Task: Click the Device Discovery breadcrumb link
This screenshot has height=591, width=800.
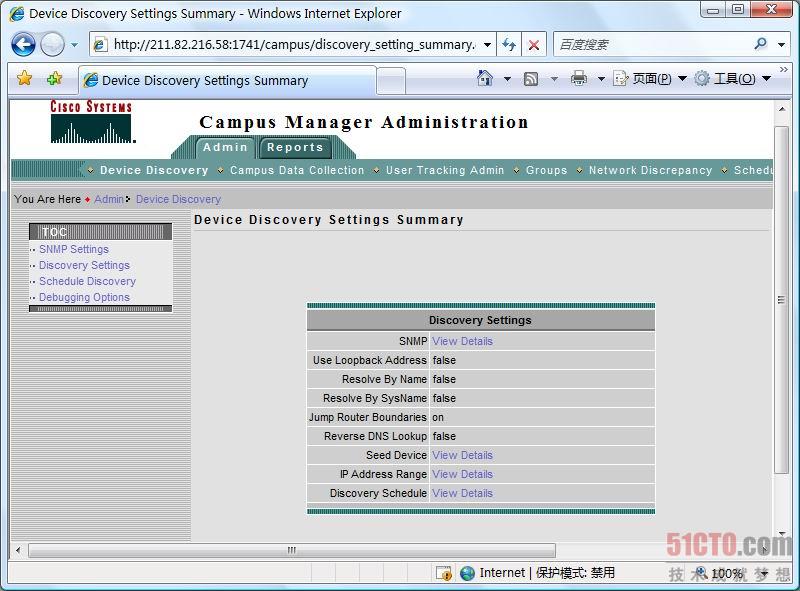Action: [x=178, y=199]
